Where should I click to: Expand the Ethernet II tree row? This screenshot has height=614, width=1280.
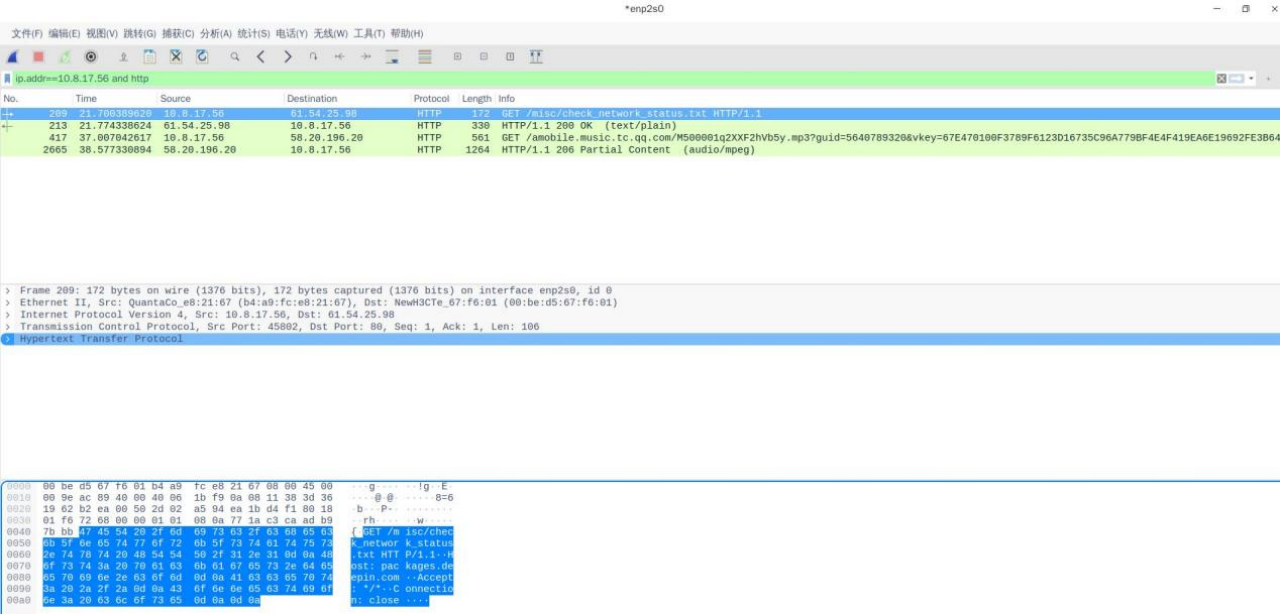click(x=9, y=302)
